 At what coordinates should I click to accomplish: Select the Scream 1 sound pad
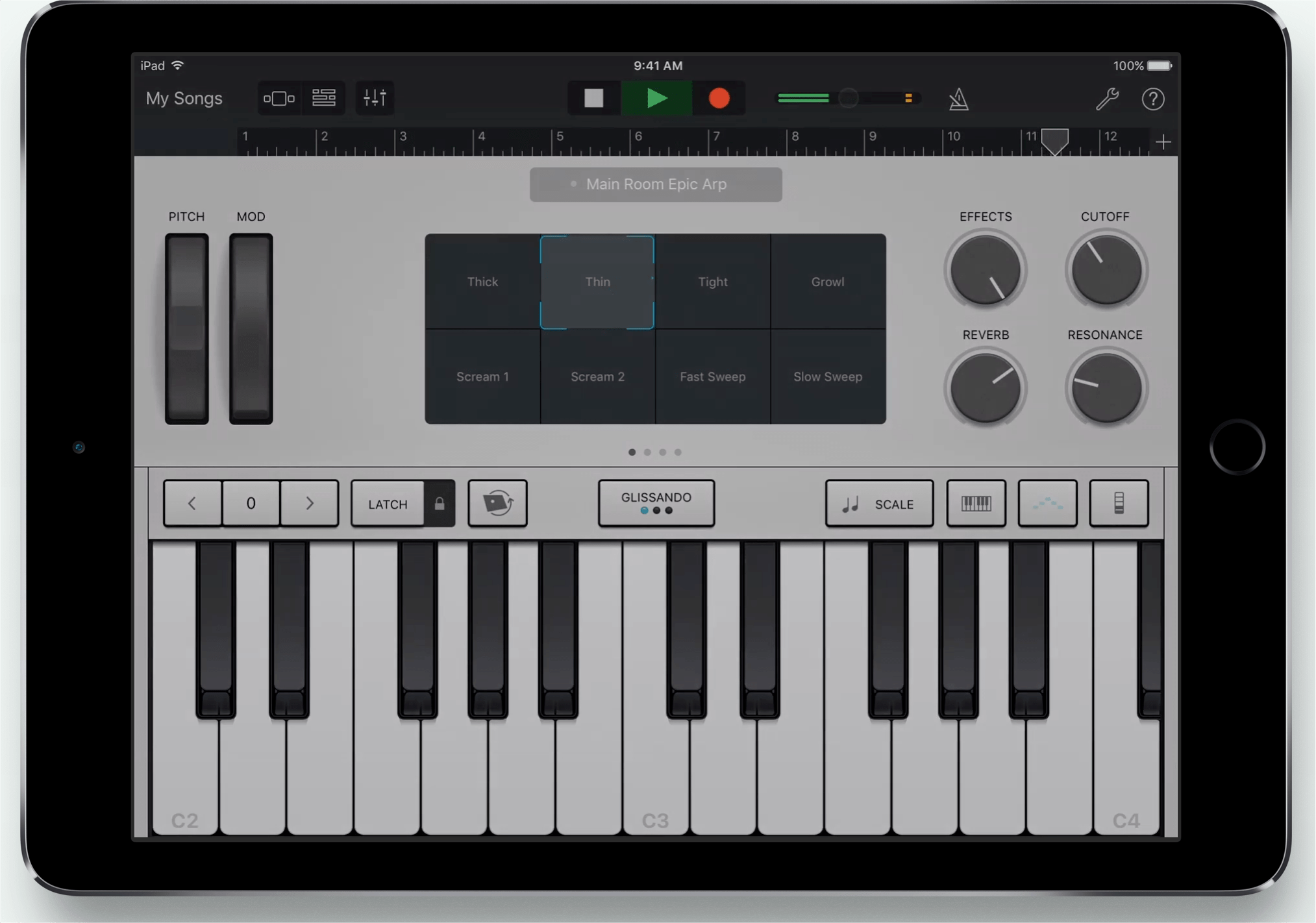pos(482,376)
